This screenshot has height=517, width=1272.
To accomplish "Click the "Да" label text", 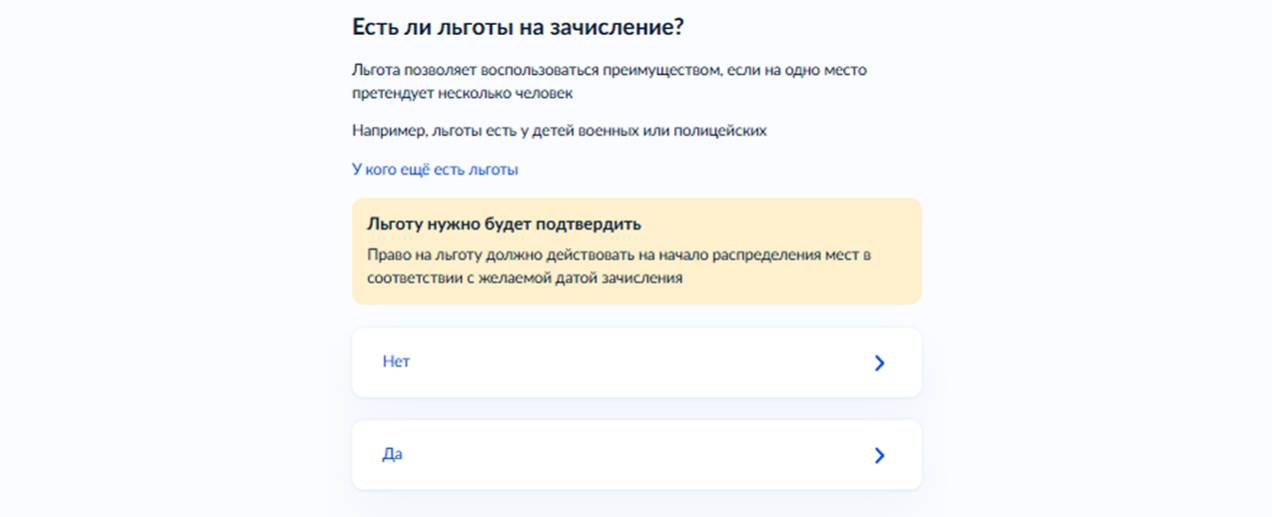I will [392, 455].
